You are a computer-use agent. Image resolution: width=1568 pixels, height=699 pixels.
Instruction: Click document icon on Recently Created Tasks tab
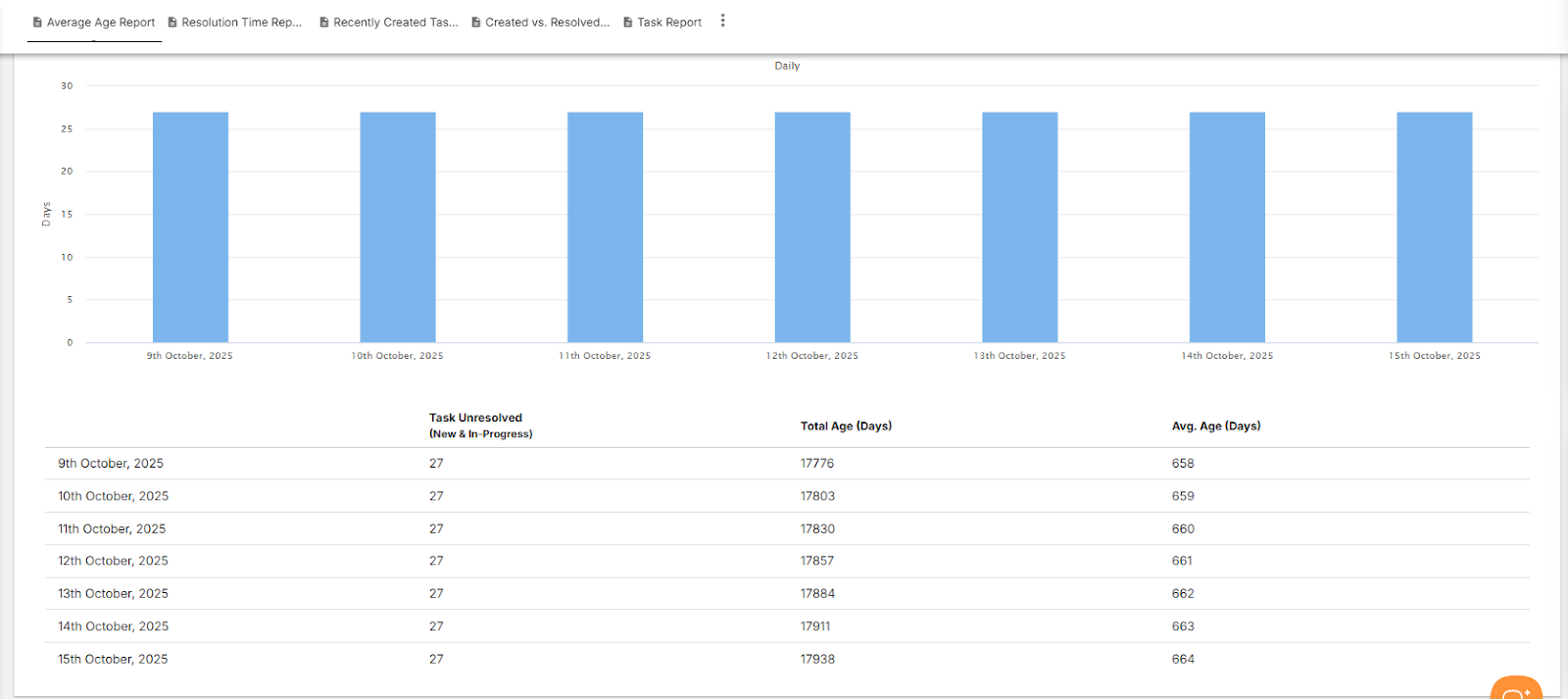(324, 23)
